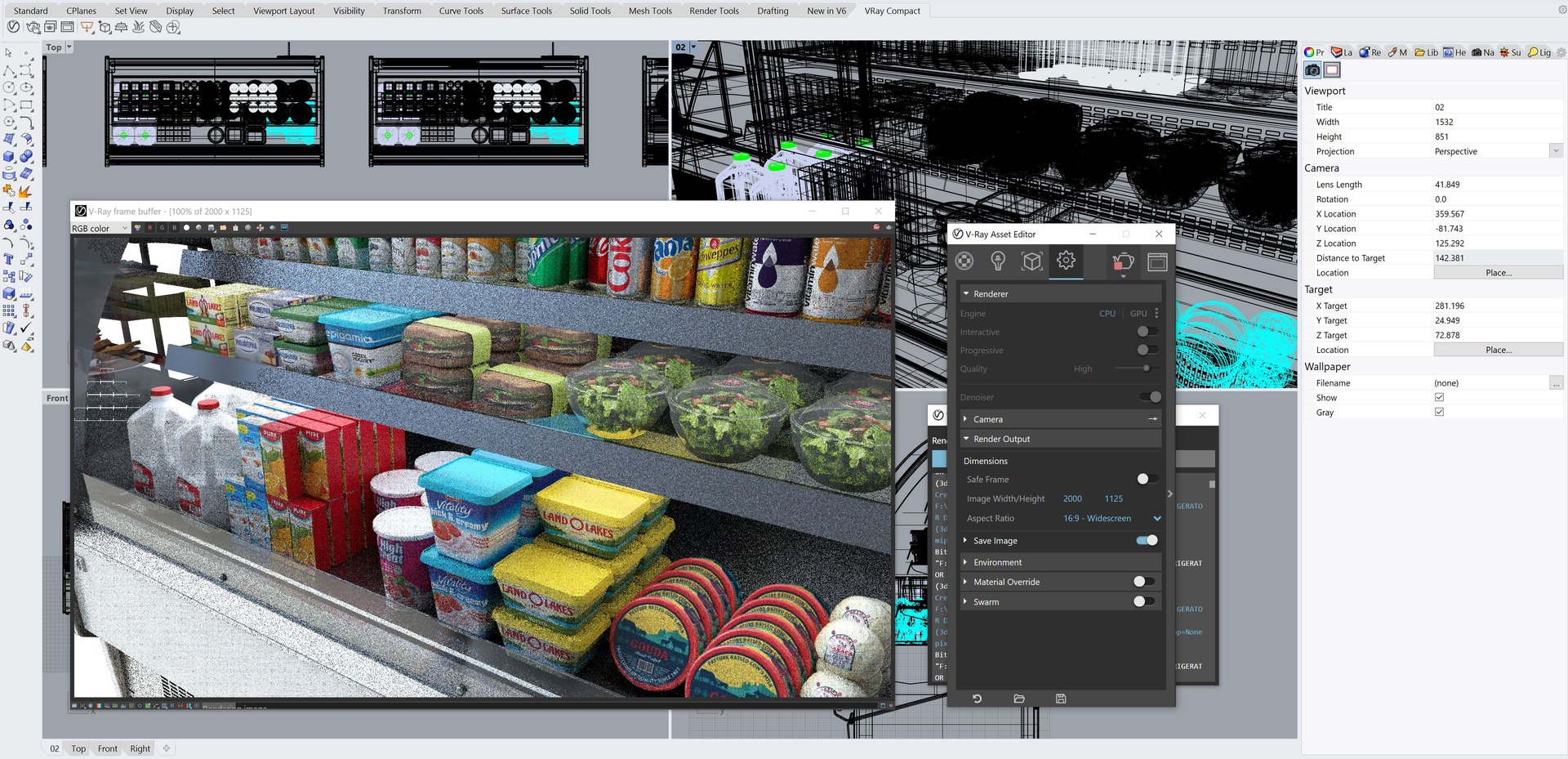The width and height of the screenshot is (1568, 759).
Task: Uncheck the wallpaper Gray checkbox
Action: tap(1439, 412)
